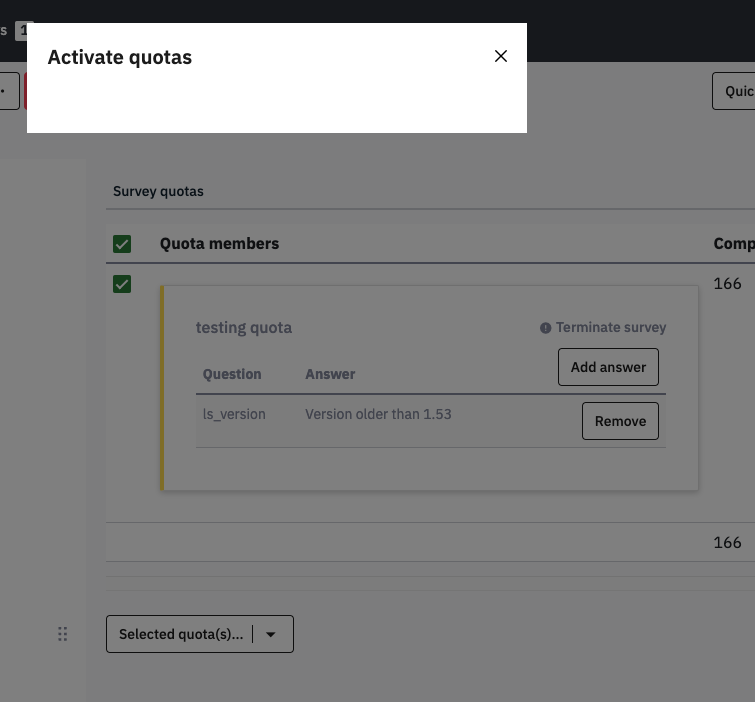Image resolution: width=755 pixels, height=702 pixels.
Task: Toggle the select-all quotas checkbox in header
Action: pos(122,244)
